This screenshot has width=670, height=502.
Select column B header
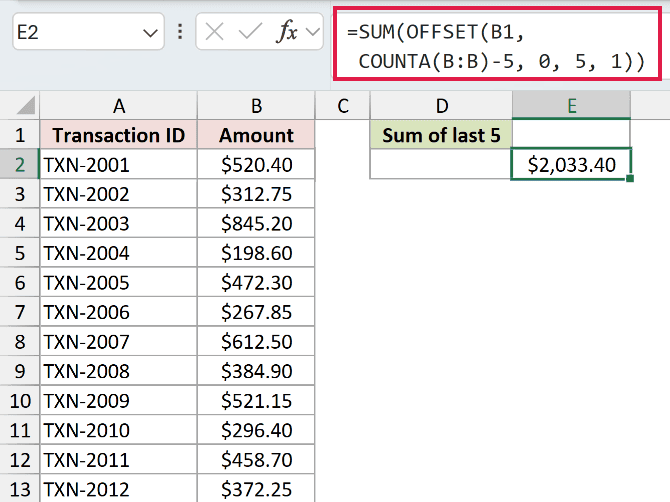tap(256, 106)
